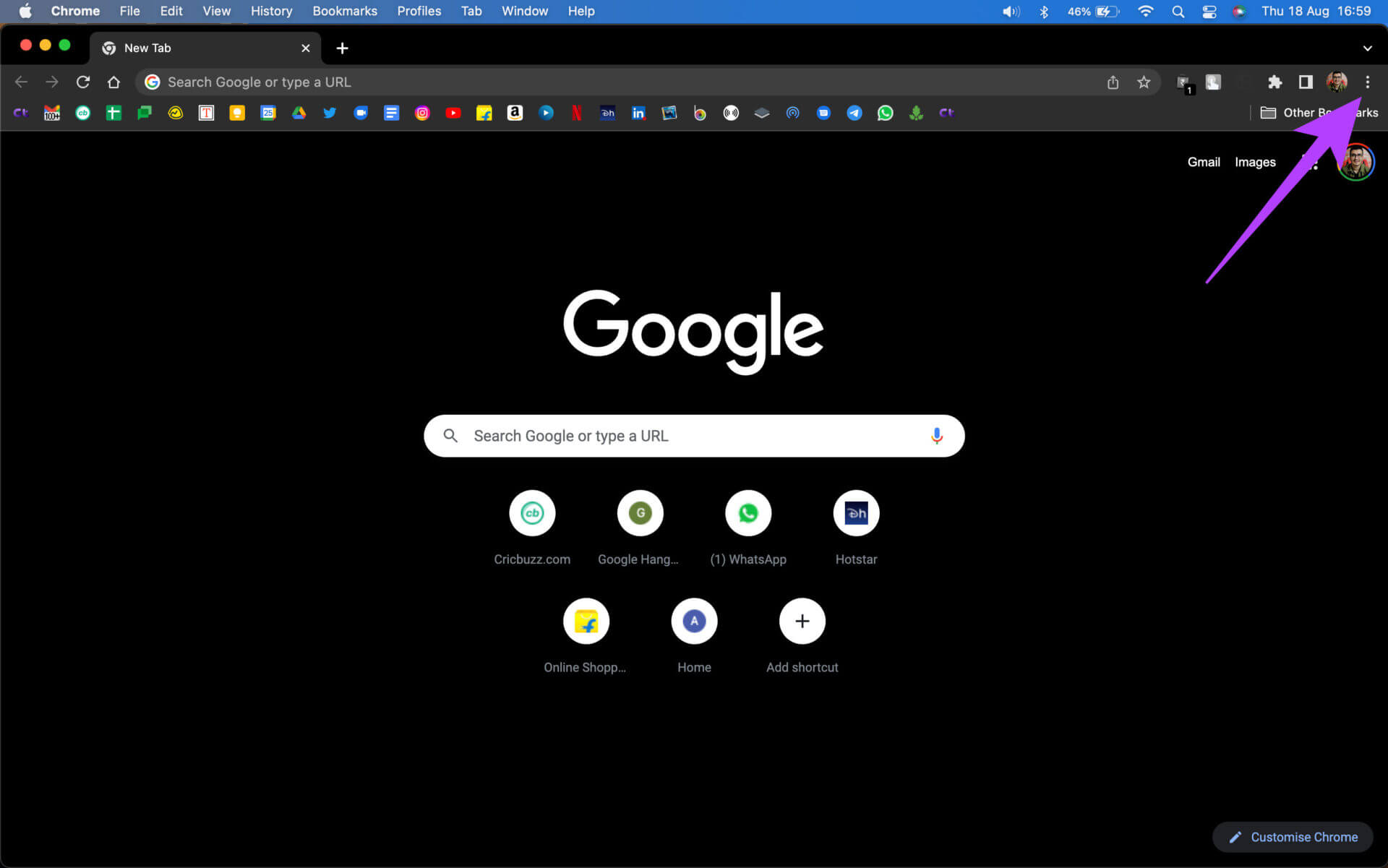This screenshot has height=868, width=1388.
Task: Open the LinkedIn bookmark icon
Action: 637,112
